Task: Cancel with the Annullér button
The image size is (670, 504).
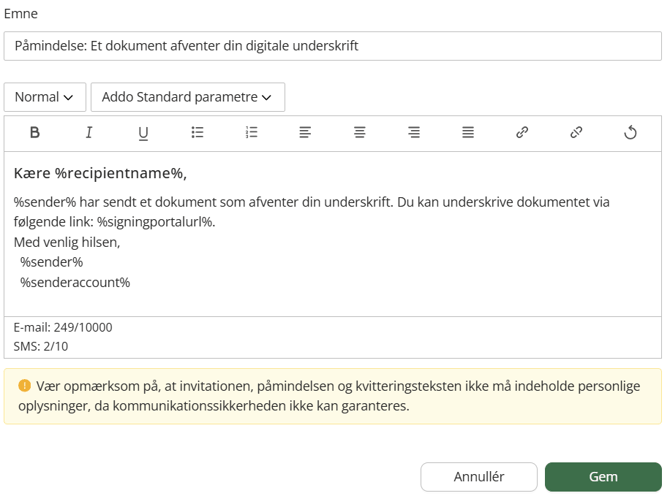Action: [x=479, y=477]
